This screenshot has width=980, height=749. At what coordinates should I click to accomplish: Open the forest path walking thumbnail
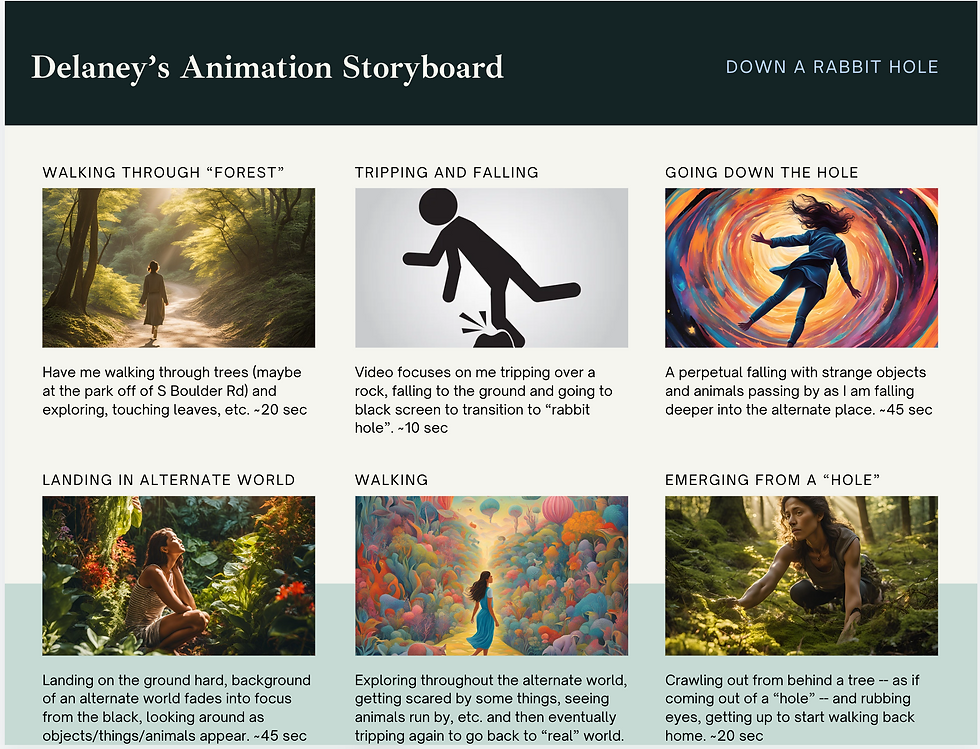click(178, 267)
